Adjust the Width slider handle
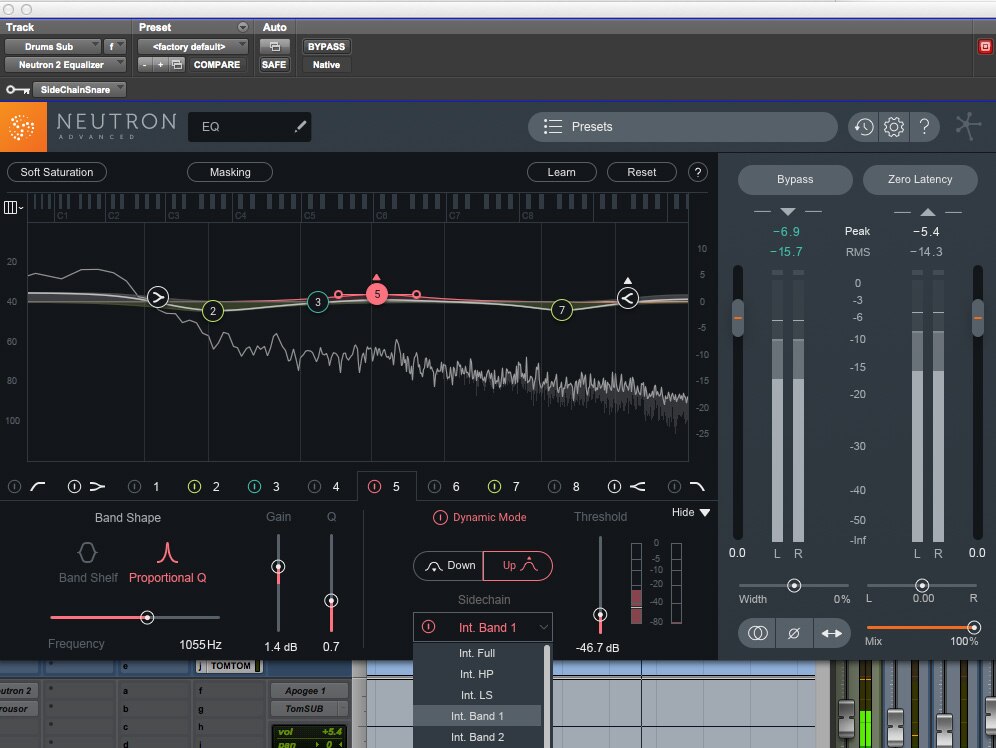Viewport: 996px width, 748px height. tap(794, 585)
